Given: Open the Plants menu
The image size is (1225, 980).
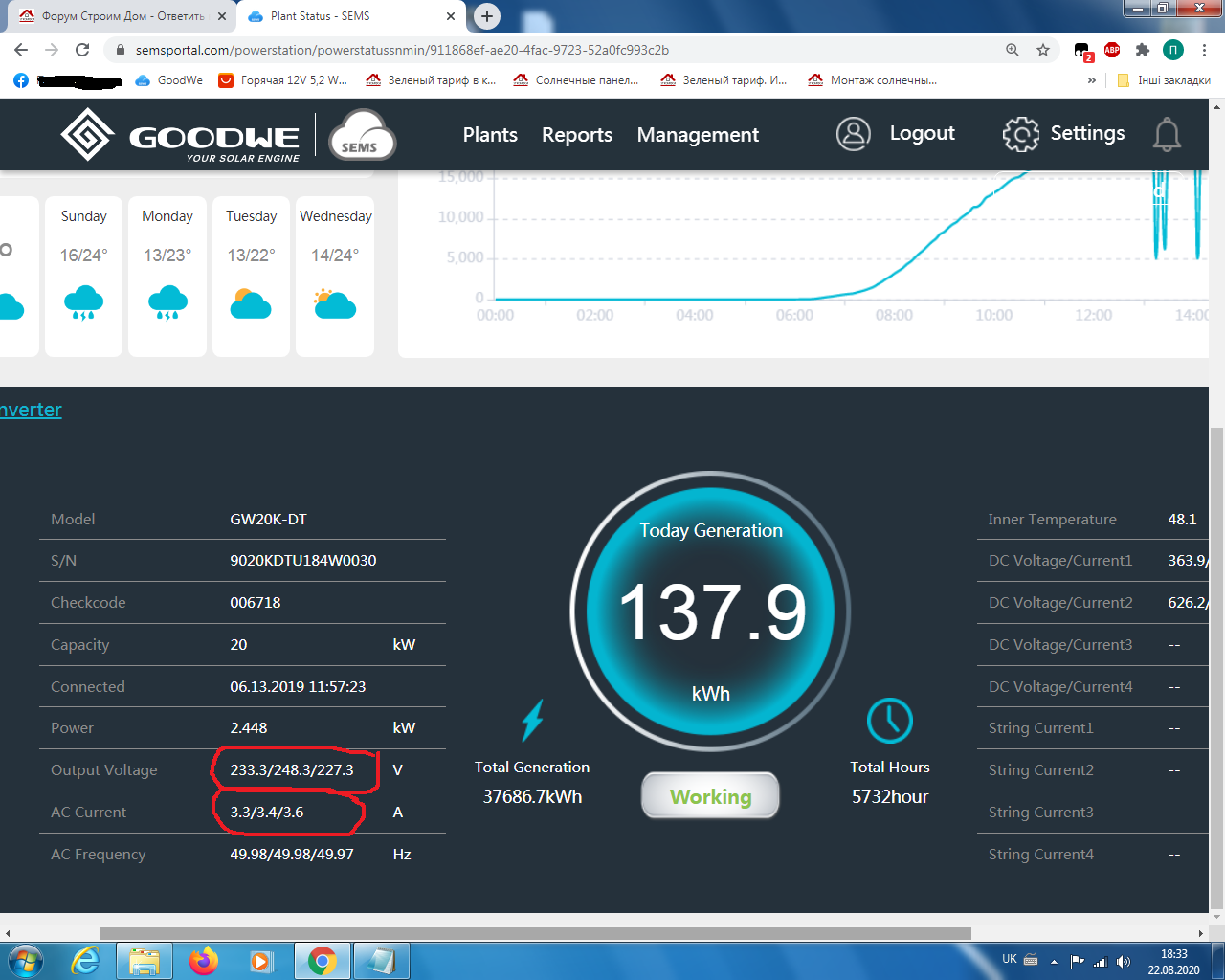Looking at the screenshot, I should coord(490,135).
